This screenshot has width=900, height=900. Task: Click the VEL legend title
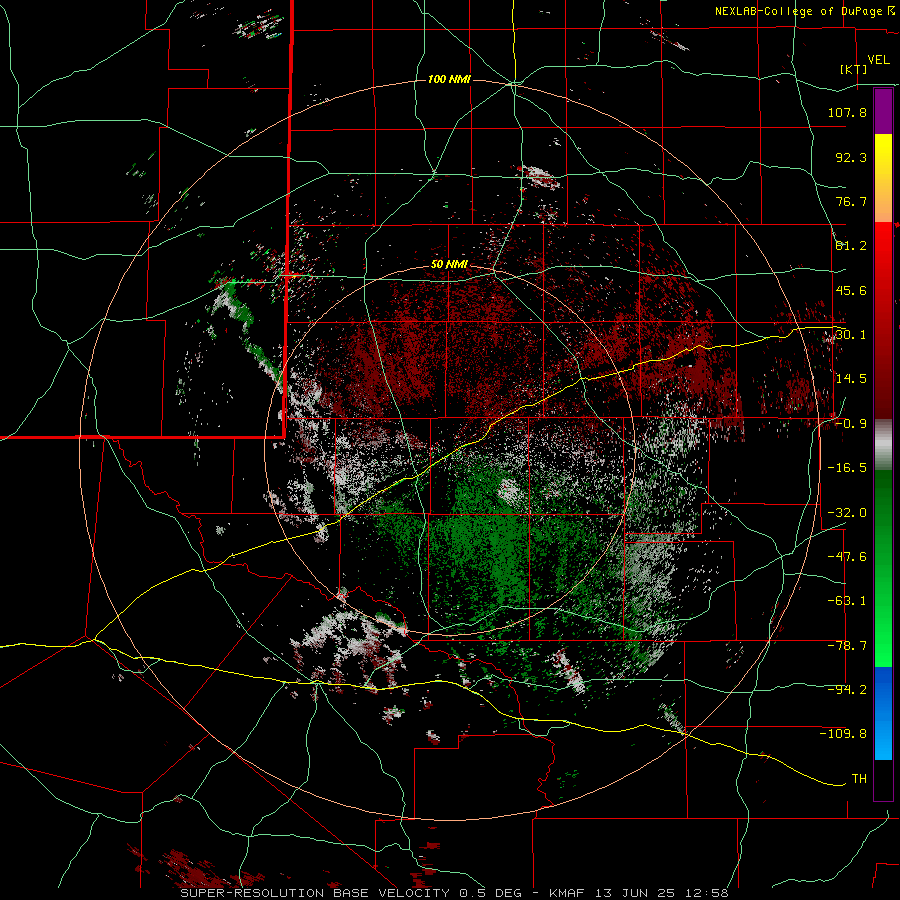(878, 60)
